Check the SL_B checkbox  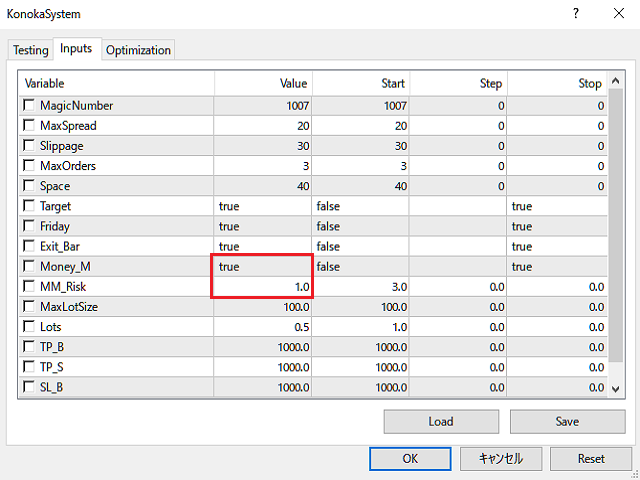(29, 387)
